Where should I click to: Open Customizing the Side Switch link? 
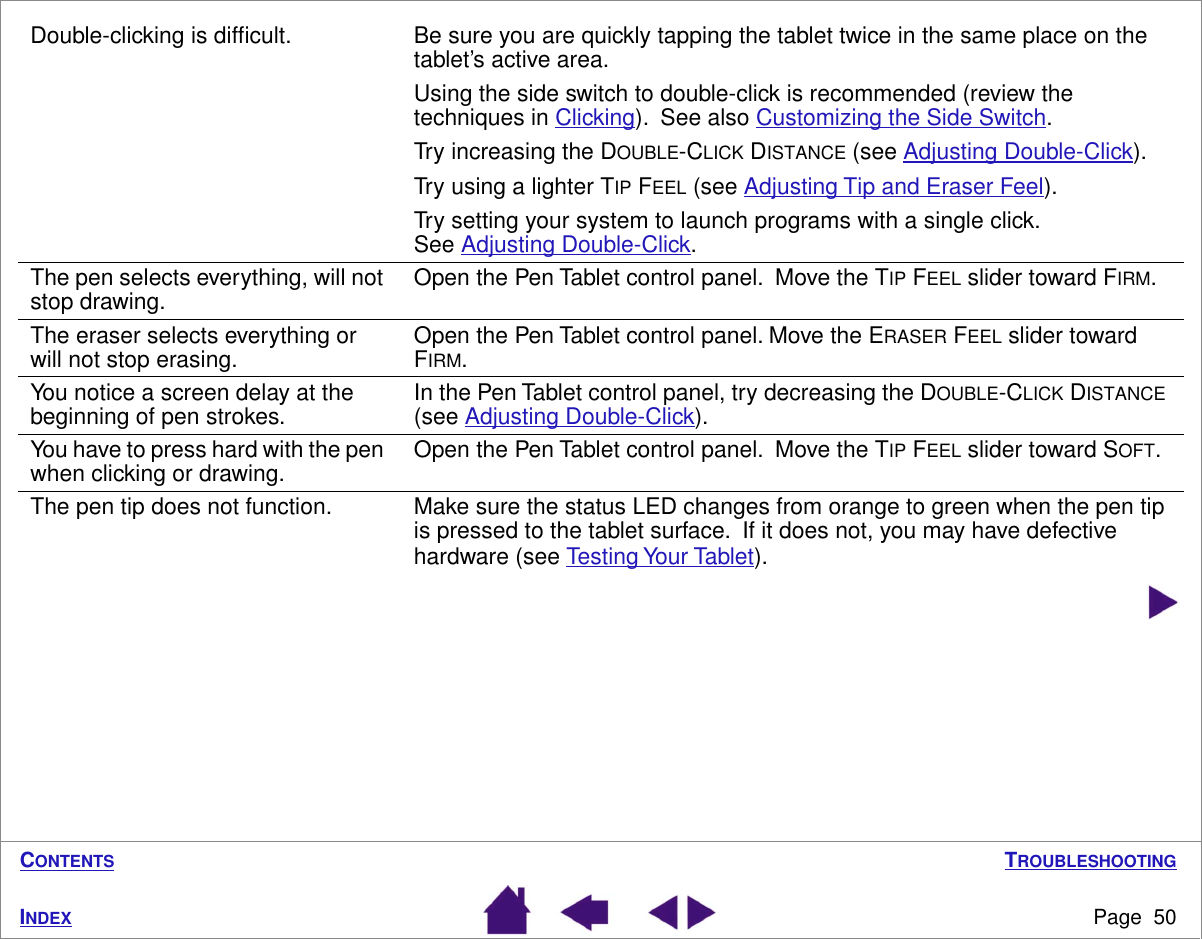(x=901, y=118)
